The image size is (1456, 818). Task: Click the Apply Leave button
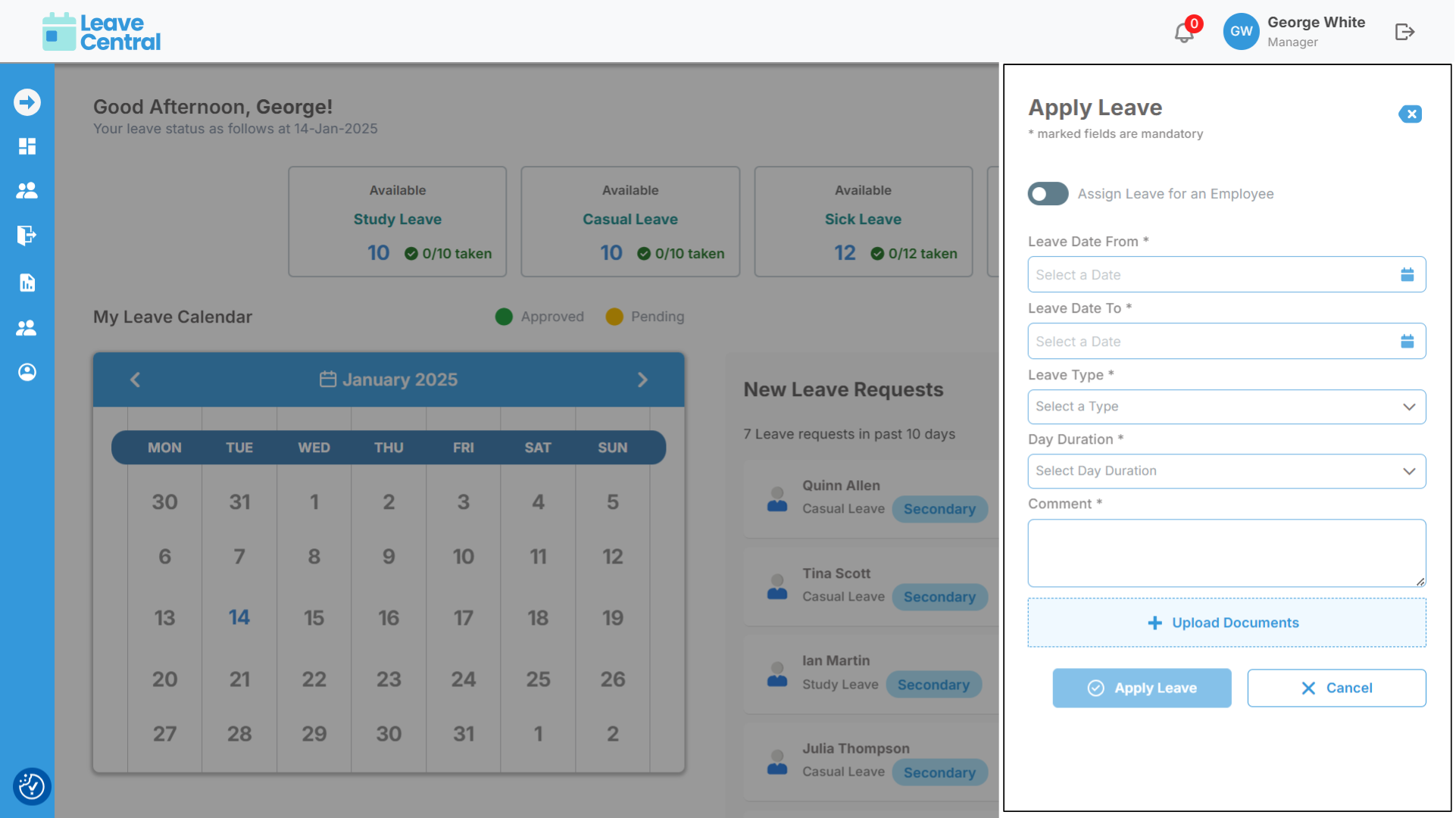click(x=1141, y=688)
